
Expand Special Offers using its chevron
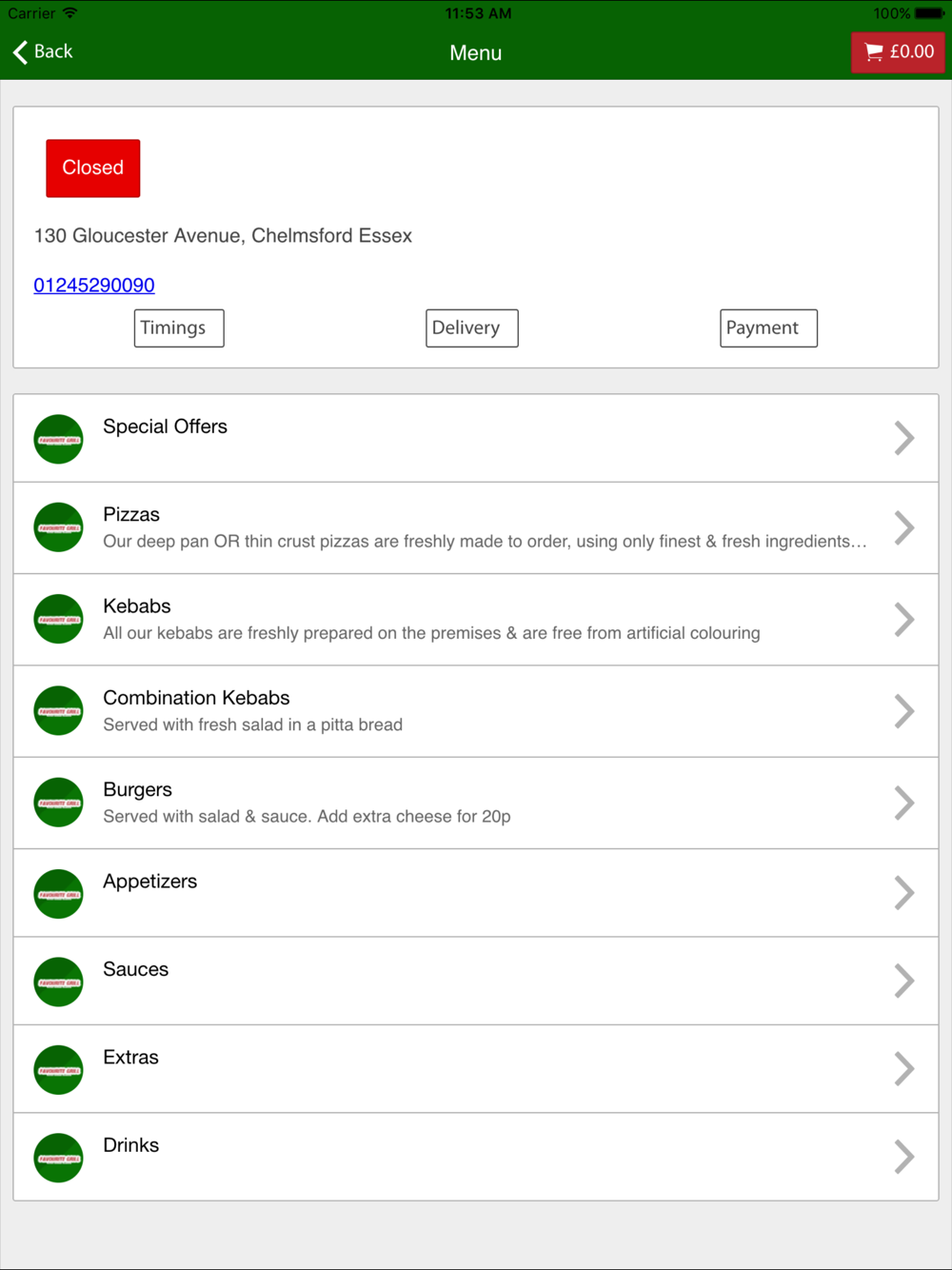pyautogui.click(x=904, y=438)
